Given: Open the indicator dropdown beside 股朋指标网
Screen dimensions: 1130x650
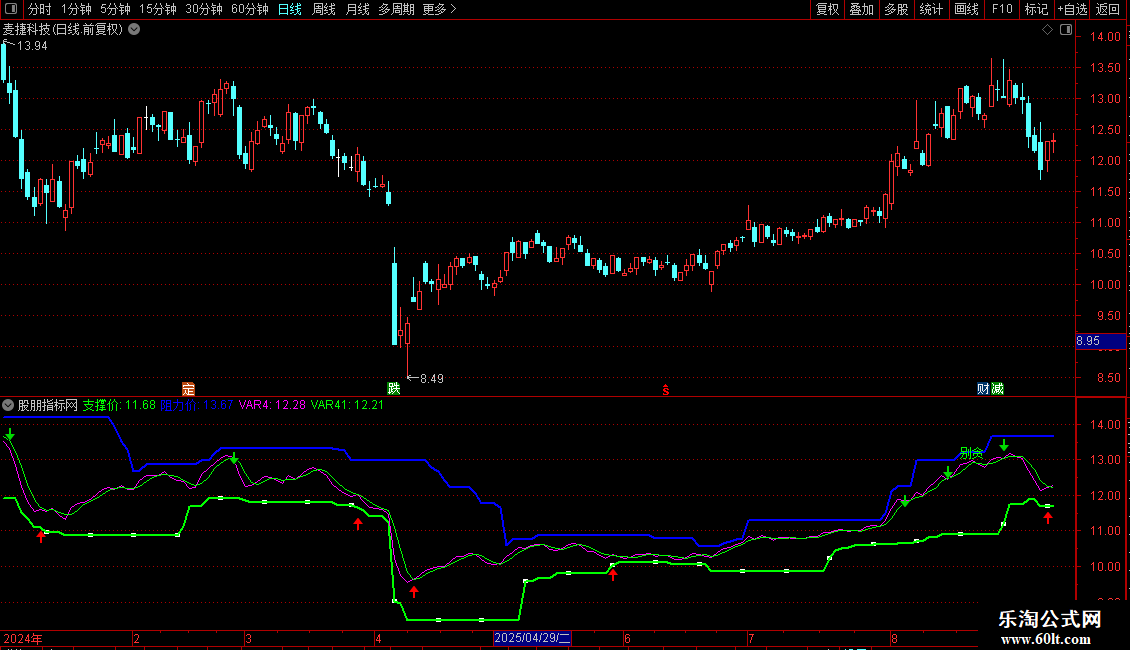Looking at the screenshot, I should click(x=8, y=405).
